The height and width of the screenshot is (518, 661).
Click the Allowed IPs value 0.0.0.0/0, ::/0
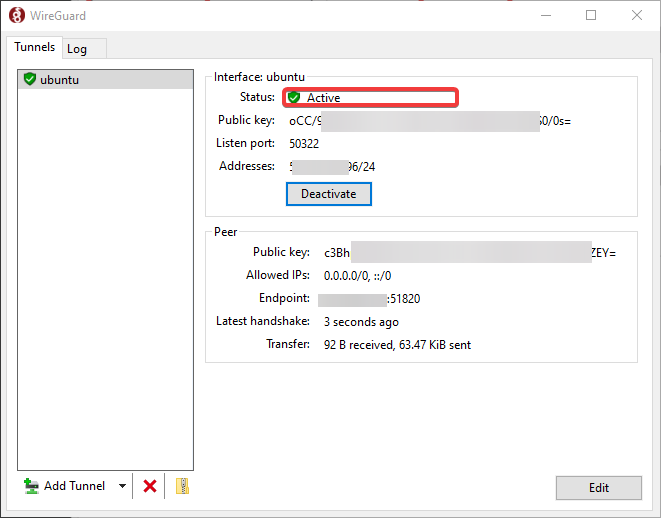coord(357,276)
